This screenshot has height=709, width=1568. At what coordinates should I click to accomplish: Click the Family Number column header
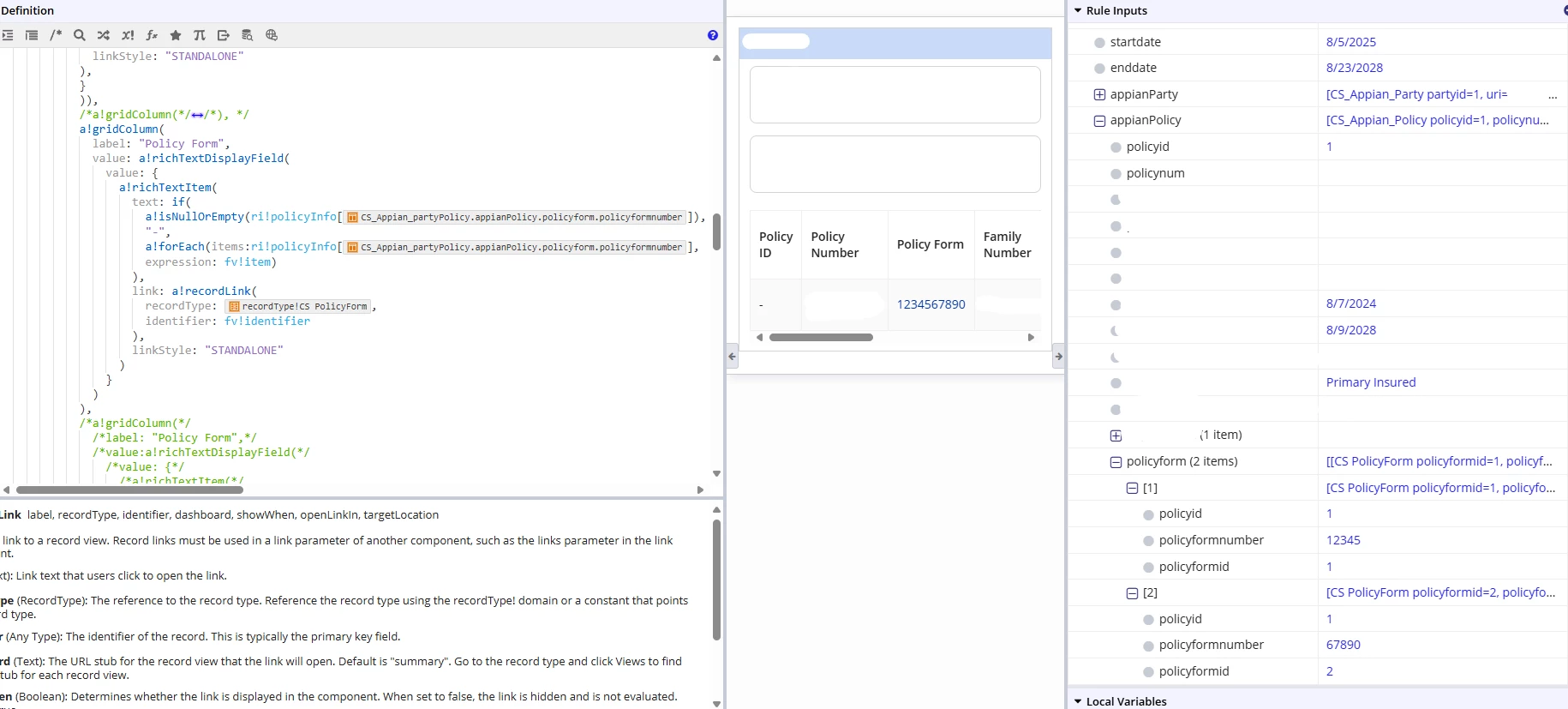coord(1008,244)
